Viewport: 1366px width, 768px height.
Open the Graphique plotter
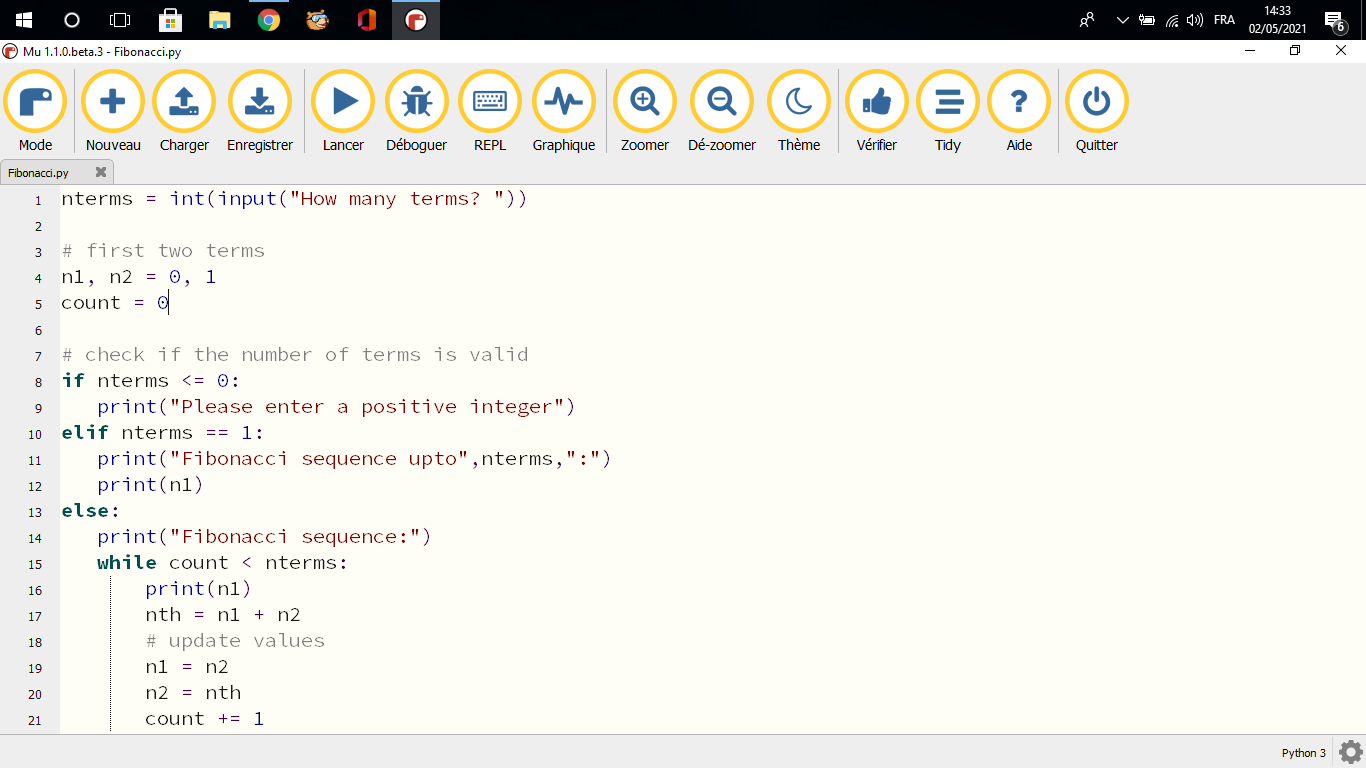tap(564, 103)
